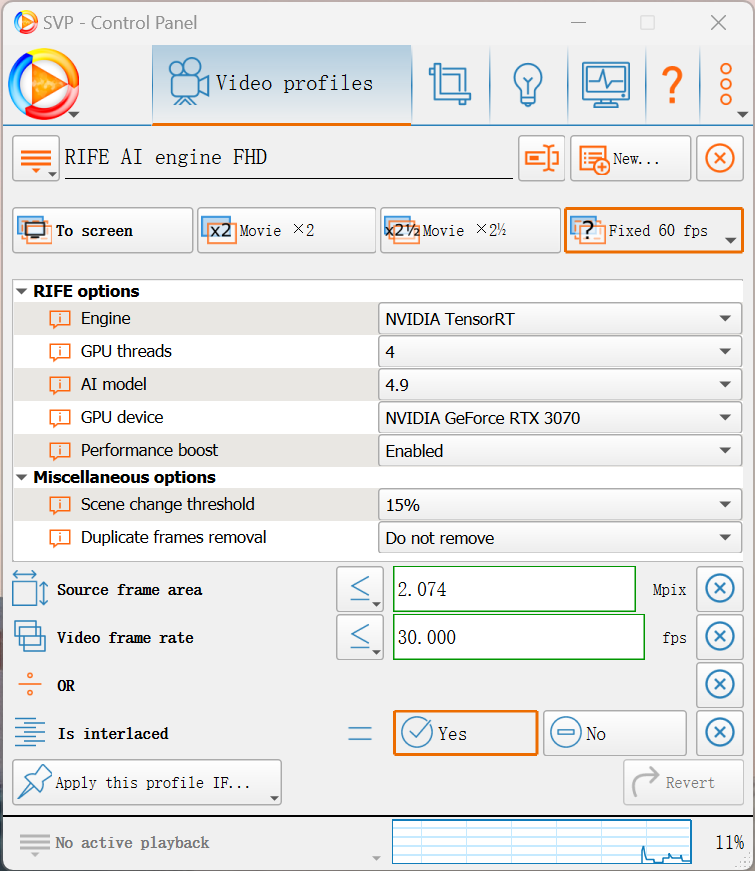Click the New... profile button

[630, 158]
